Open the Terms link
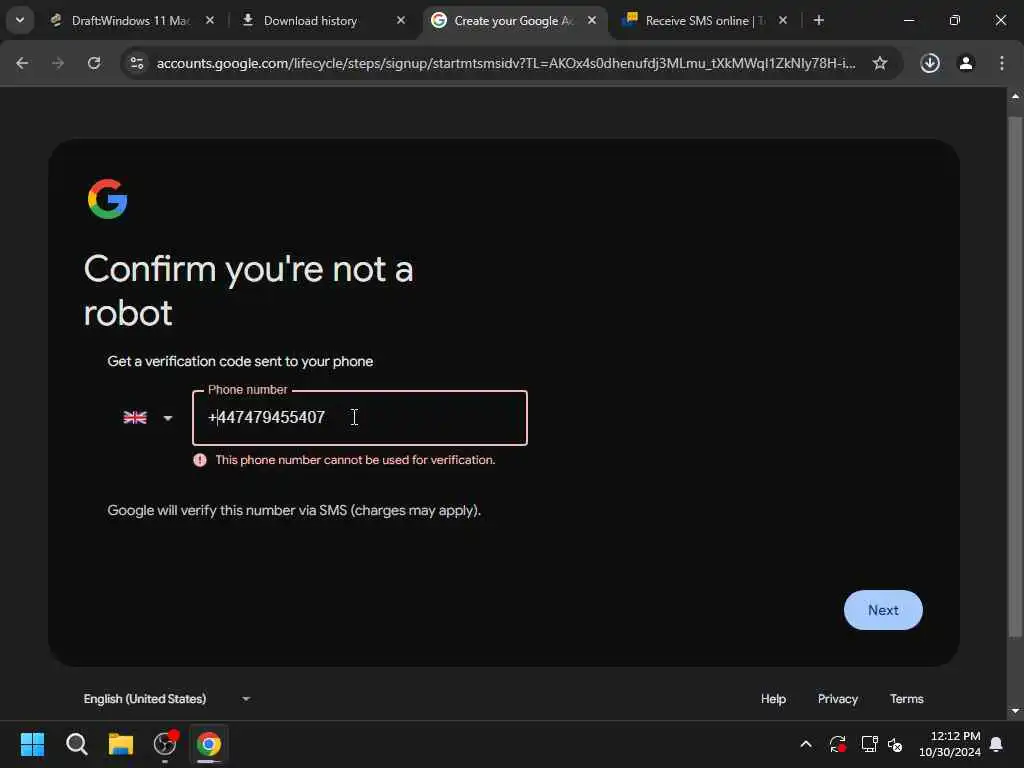 pyautogui.click(x=906, y=699)
